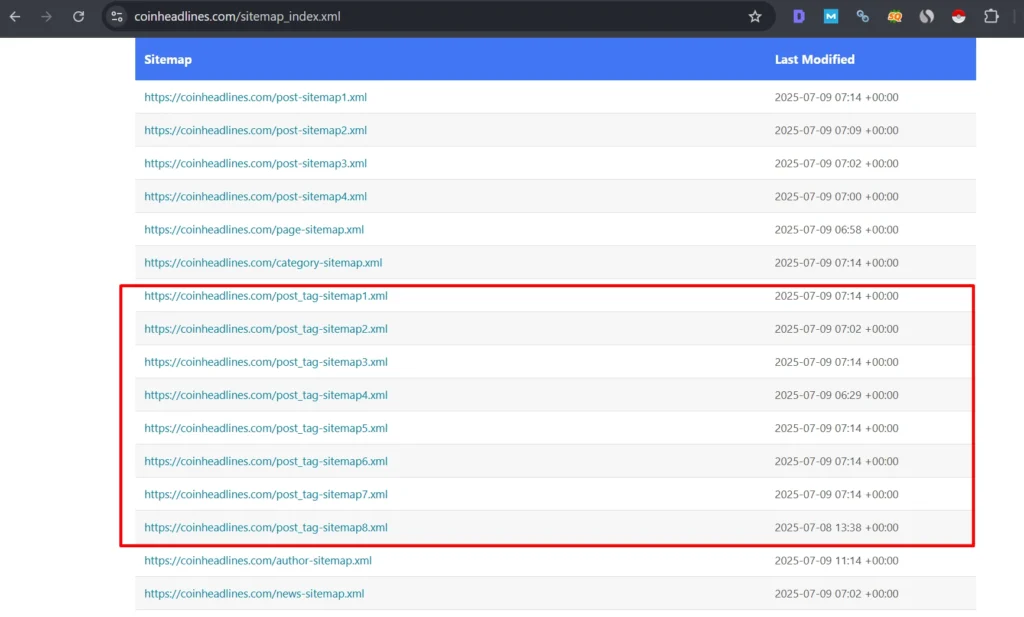Open the post_tag-sitemap3.xml link
Screen dimensions: 1024x617
266,362
